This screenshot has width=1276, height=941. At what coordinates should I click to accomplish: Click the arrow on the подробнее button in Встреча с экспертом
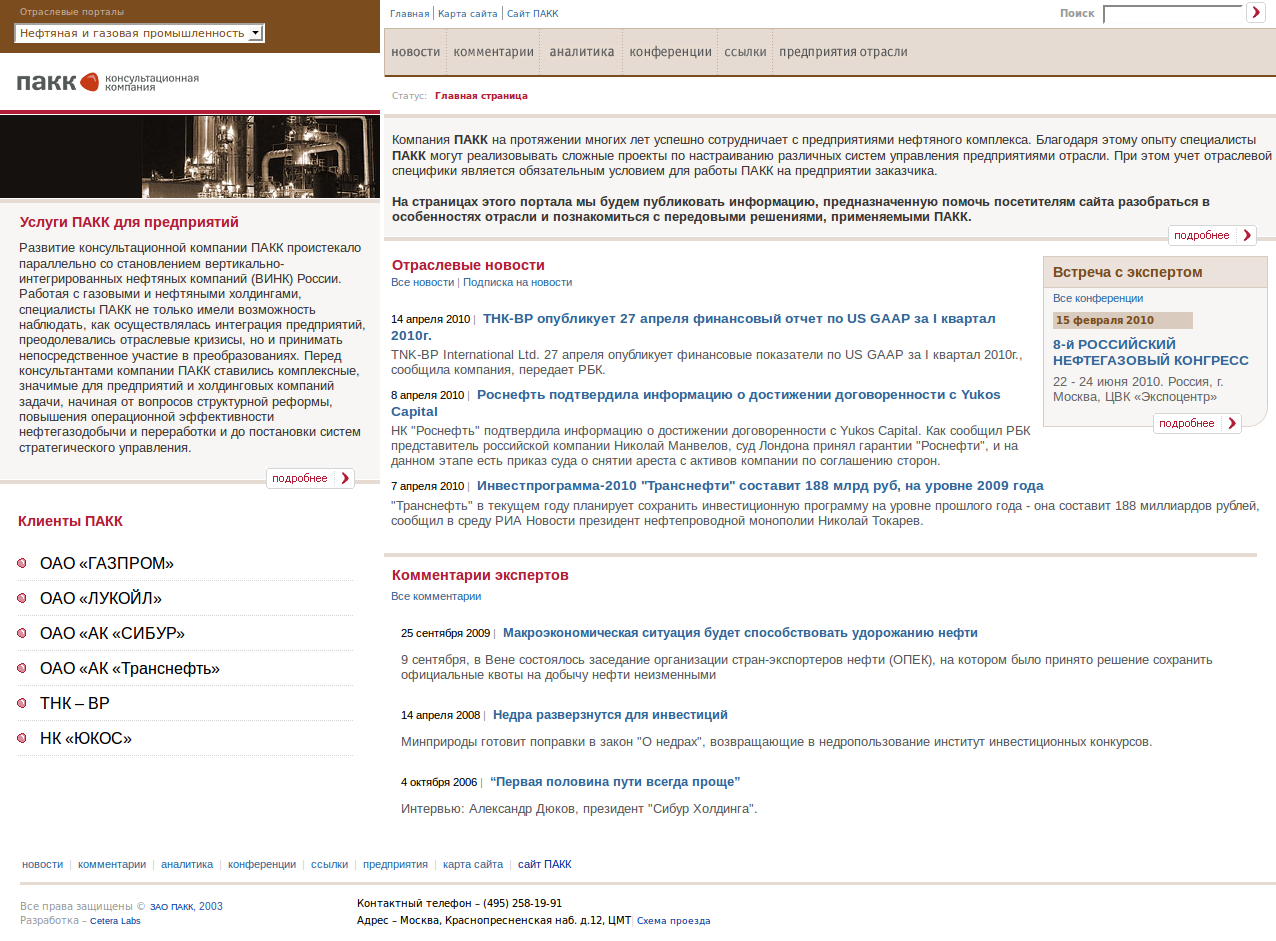(1232, 424)
